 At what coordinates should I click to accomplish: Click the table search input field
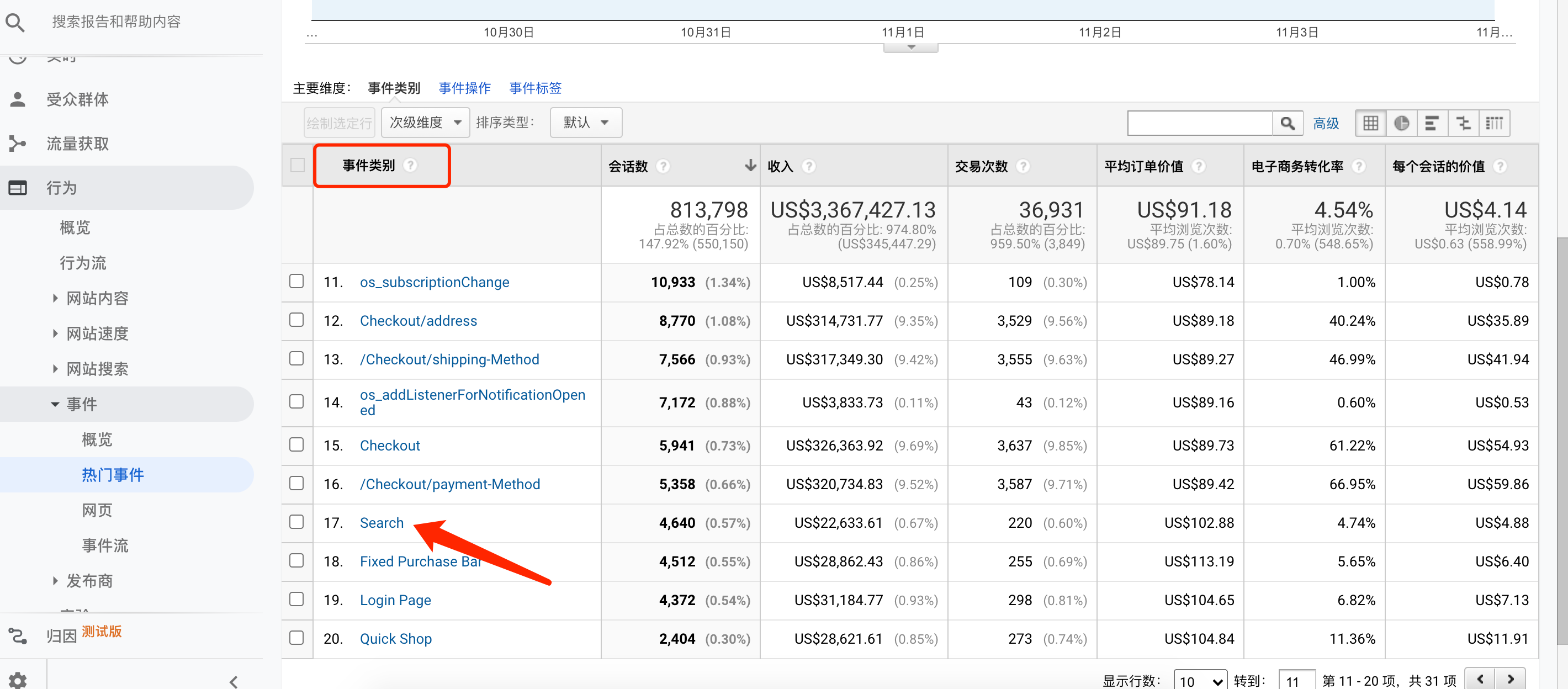[x=1200, y=124]
